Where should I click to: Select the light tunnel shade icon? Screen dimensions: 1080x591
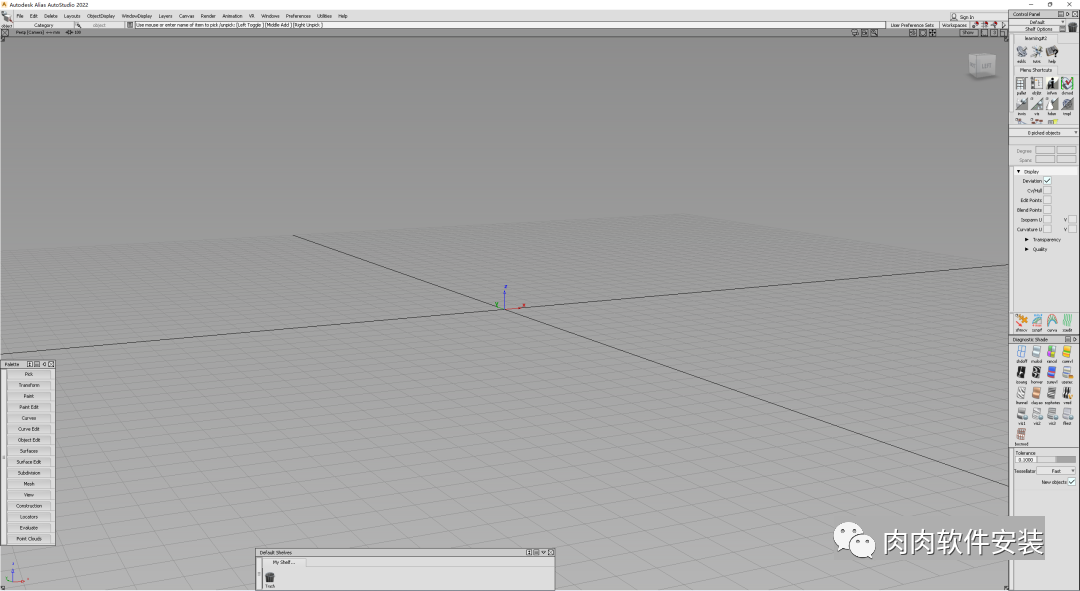(x=1021, y=393)
